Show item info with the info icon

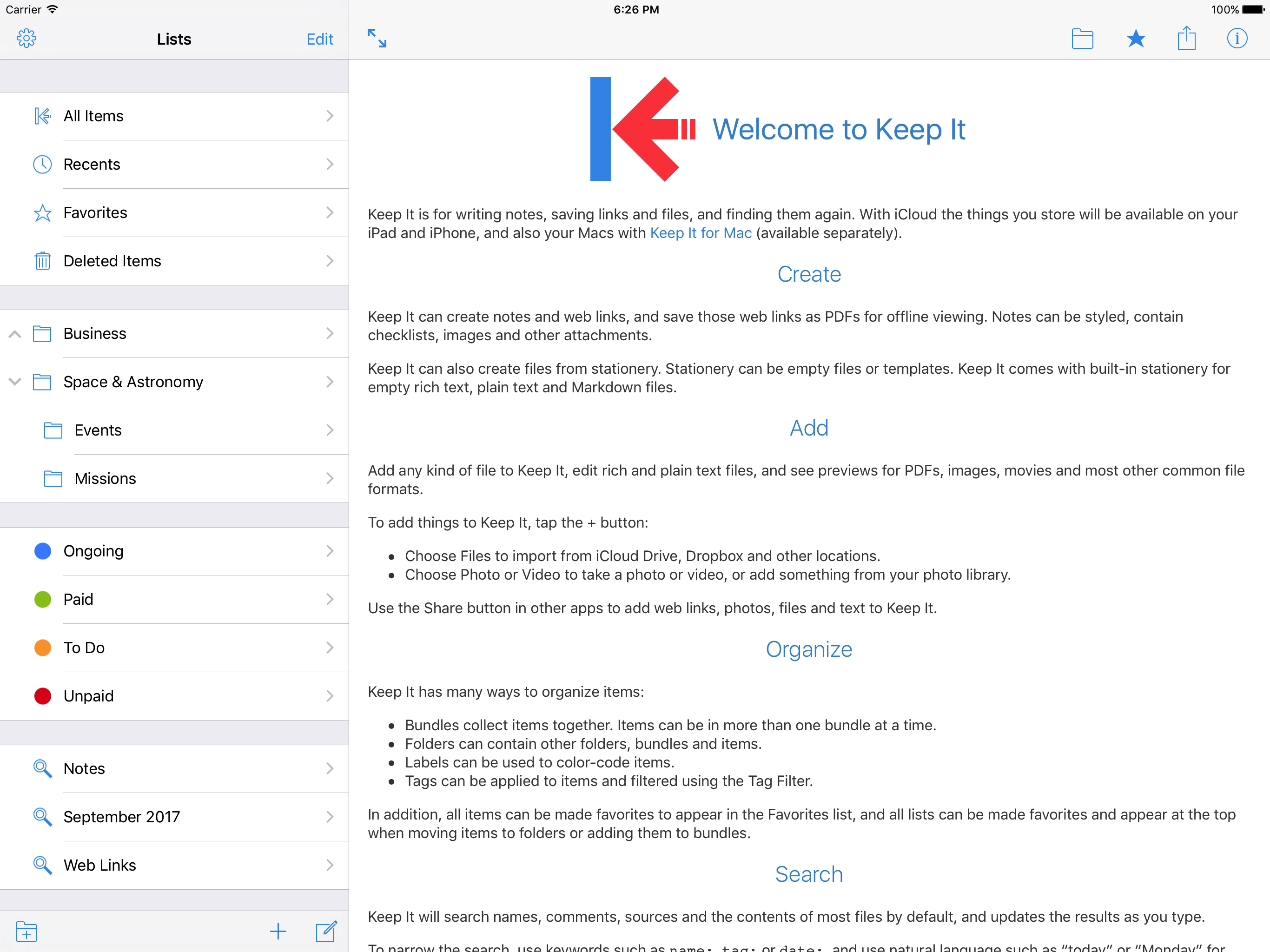(1237, 39)
